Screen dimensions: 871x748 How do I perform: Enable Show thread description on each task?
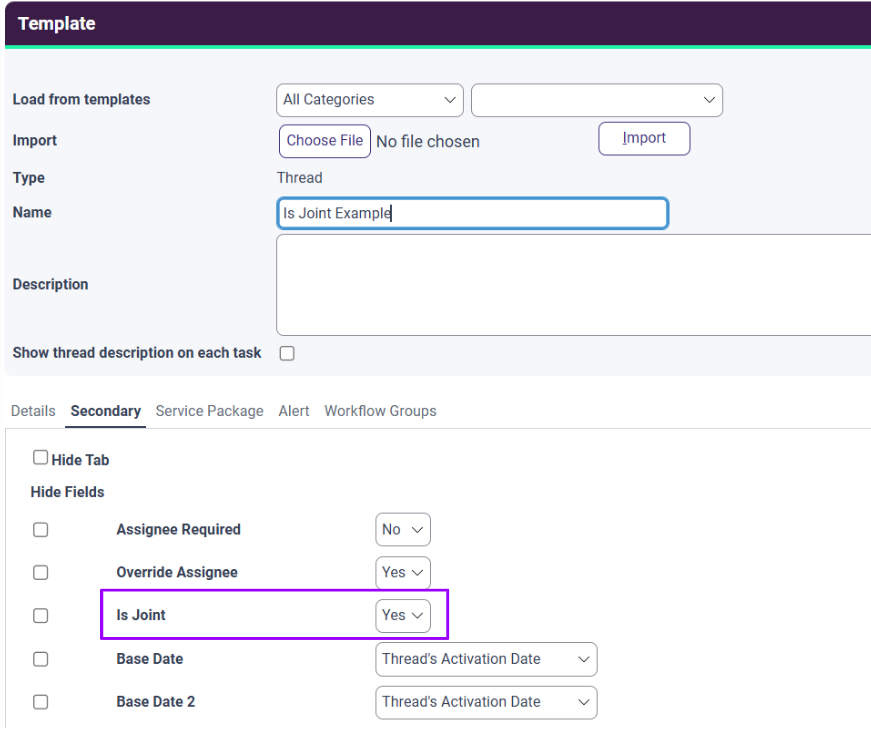click(287, 353)
